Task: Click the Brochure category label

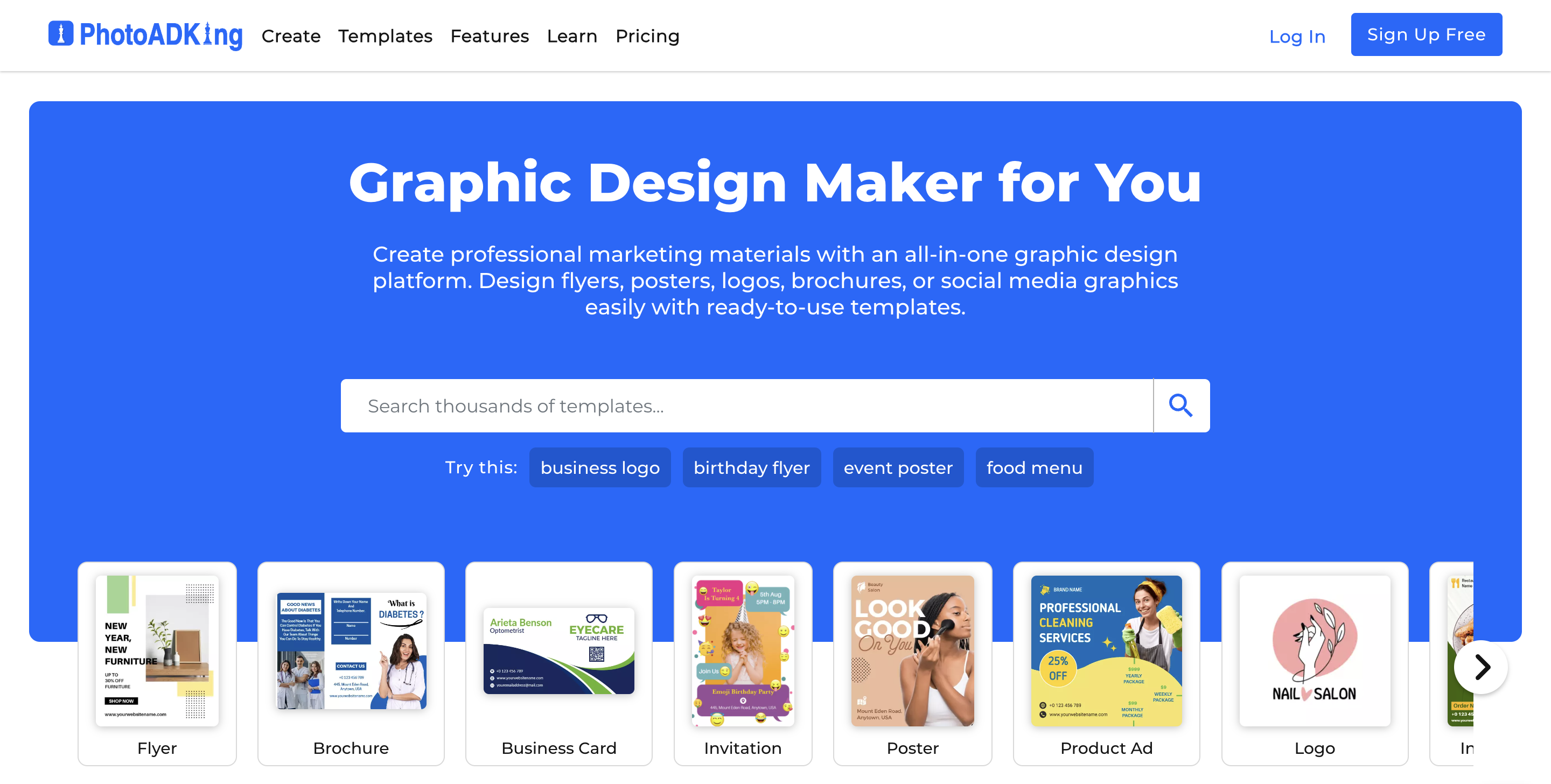Action: pyautogui.click(x=351, y=748)
